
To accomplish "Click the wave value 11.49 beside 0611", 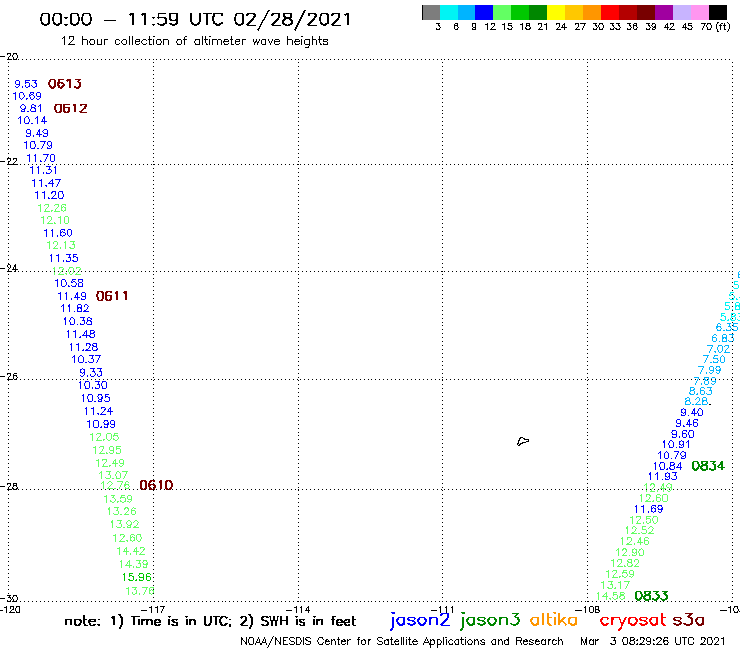I will click(72, 296).
